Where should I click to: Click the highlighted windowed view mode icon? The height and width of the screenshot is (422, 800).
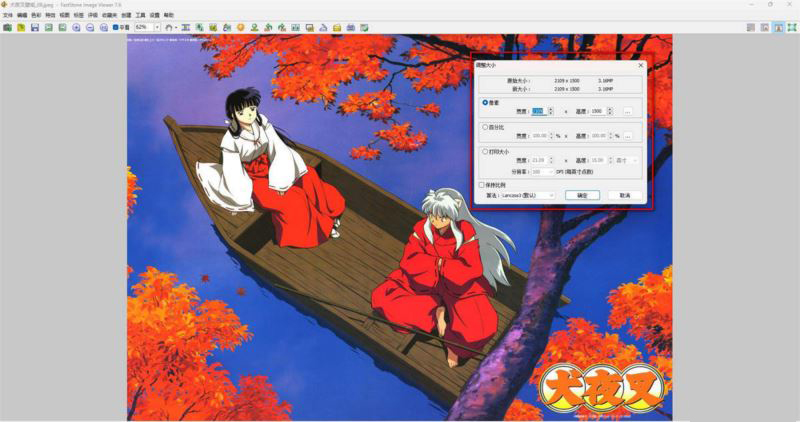(778, 28)
